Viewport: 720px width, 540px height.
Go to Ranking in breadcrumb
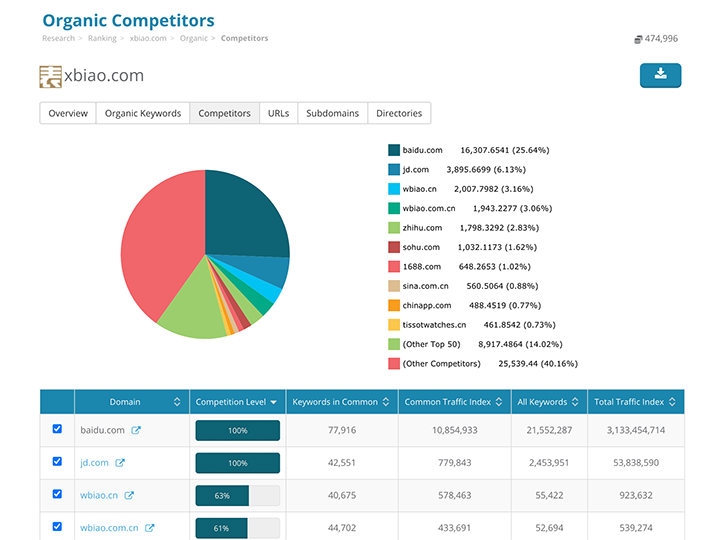tap(102, 38)
